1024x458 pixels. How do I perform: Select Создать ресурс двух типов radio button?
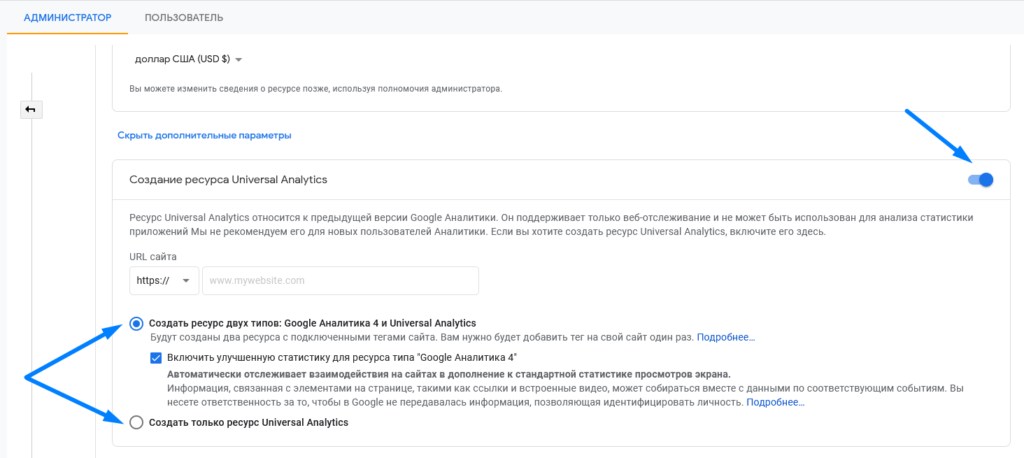[136, 323]
